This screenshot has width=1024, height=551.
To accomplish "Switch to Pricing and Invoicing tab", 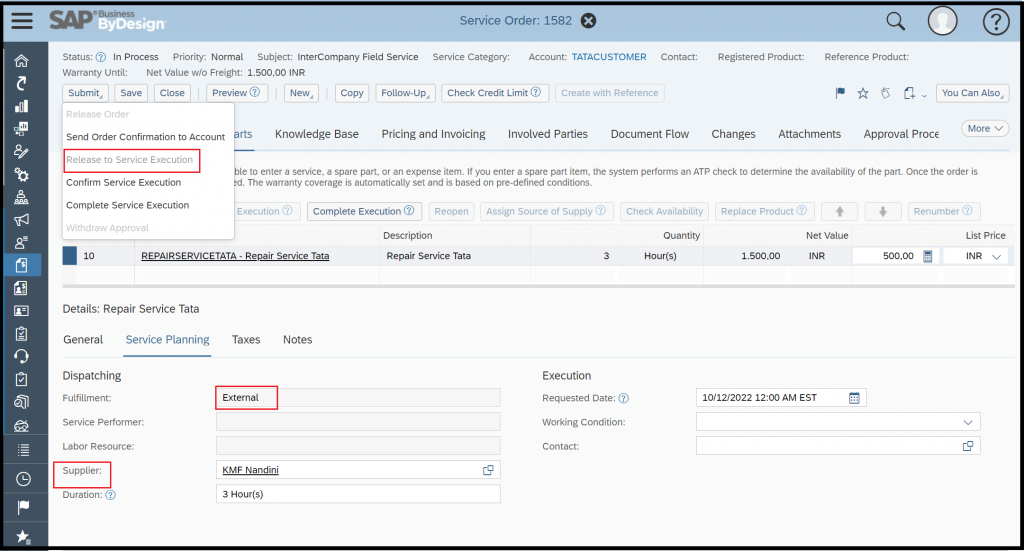I will [x=434, y=134].
